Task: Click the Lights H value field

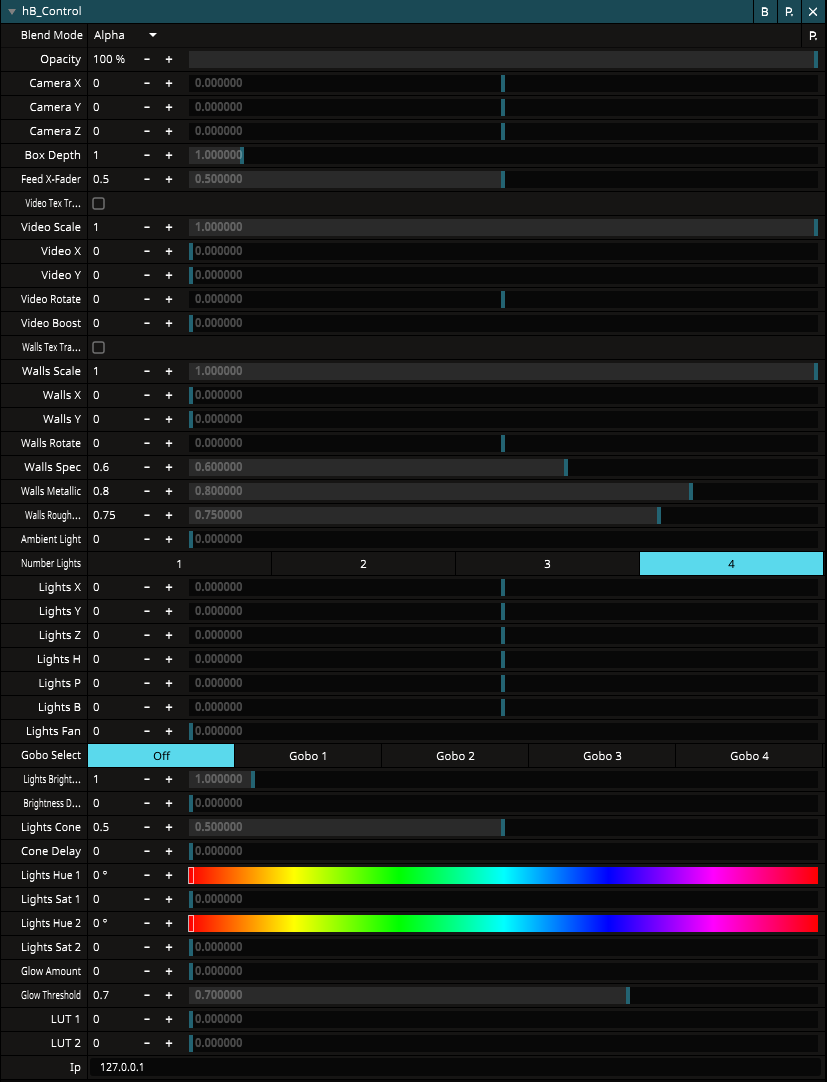Action: pyautogui.click(x=113, y=659)
